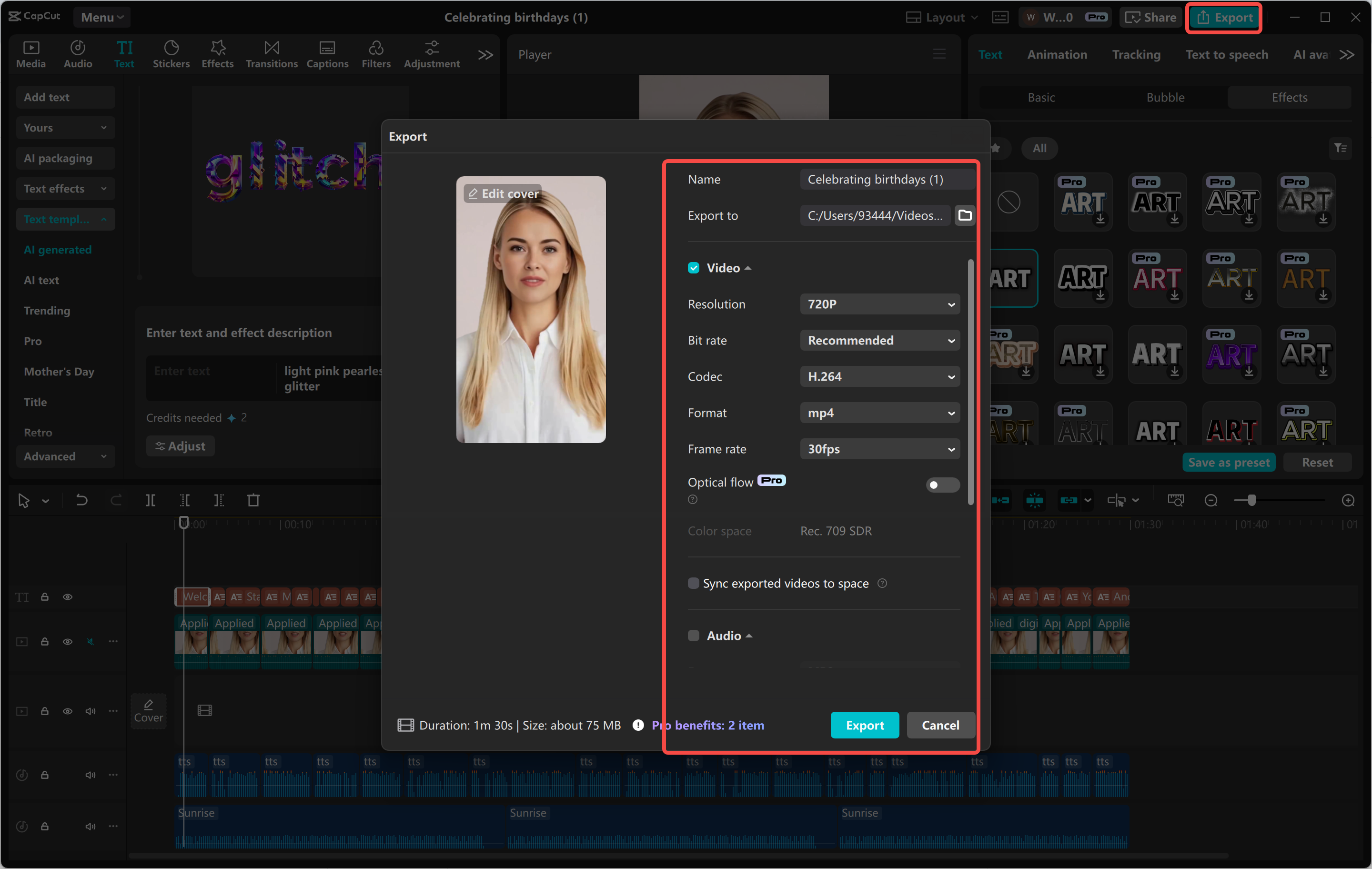
Task: Open the Codec dropdown showing H.264
Action: 879,376
